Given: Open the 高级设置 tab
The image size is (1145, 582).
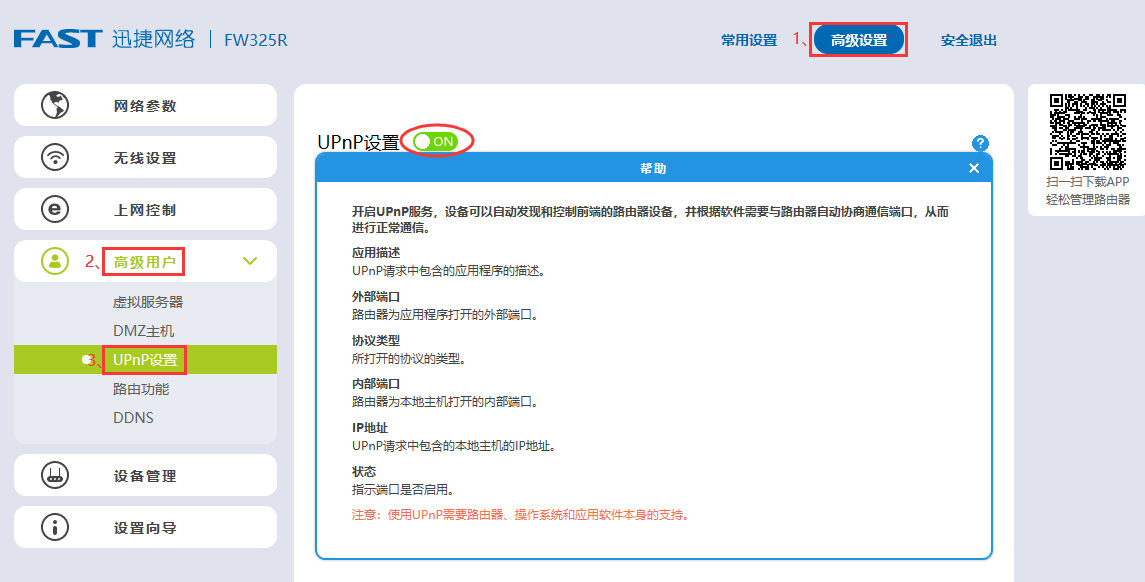Looking at the screenshot, I should (x=859, y=38).
